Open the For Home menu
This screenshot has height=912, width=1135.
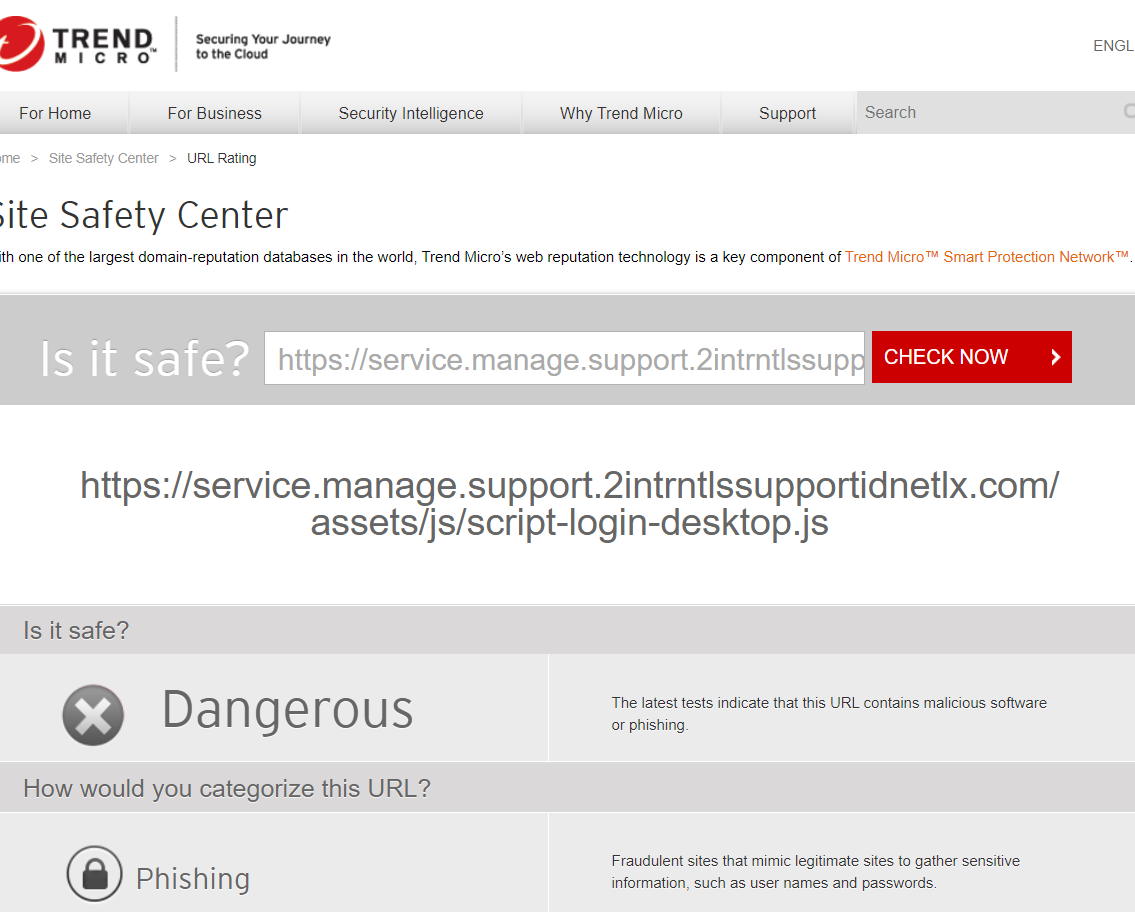click(x=55, y=114)
